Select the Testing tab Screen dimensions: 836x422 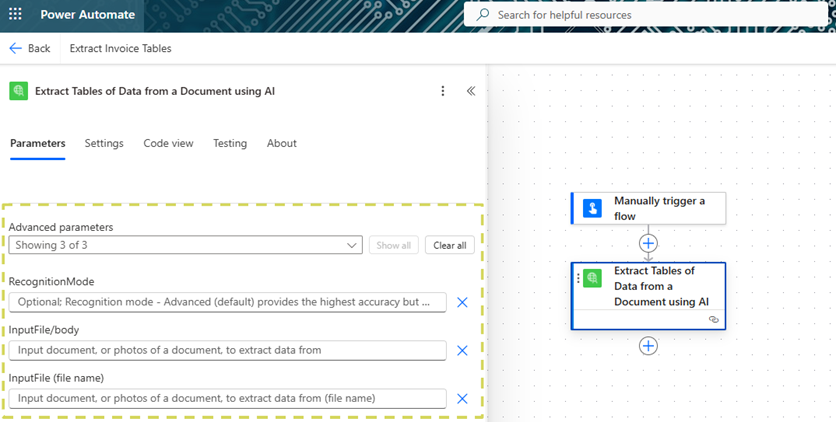(230, 143)
